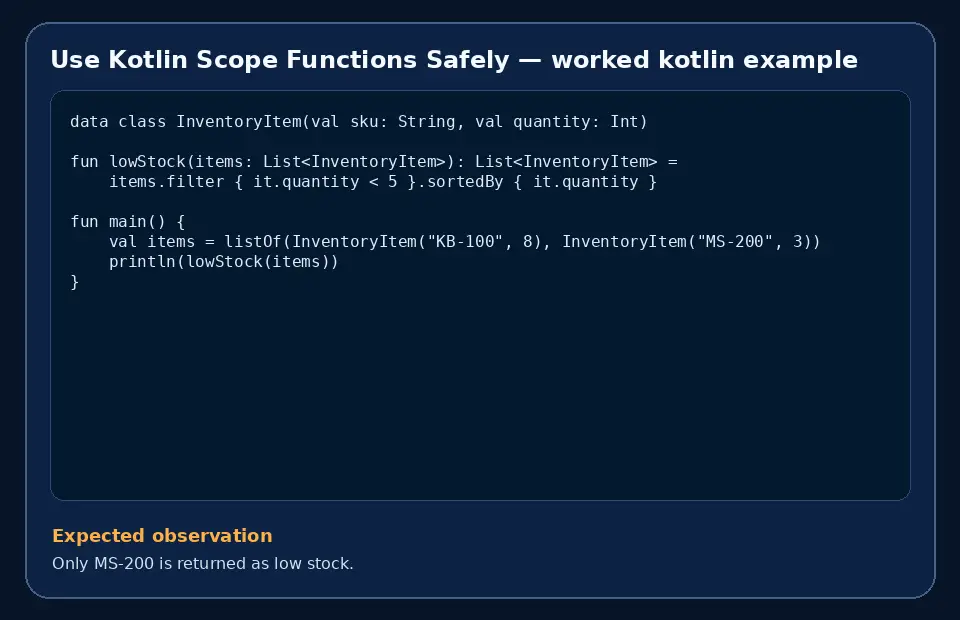The height and width of the screenshot is (620, 960).
Task: Click the closing brace of main
Action: (x=75, y=282)
